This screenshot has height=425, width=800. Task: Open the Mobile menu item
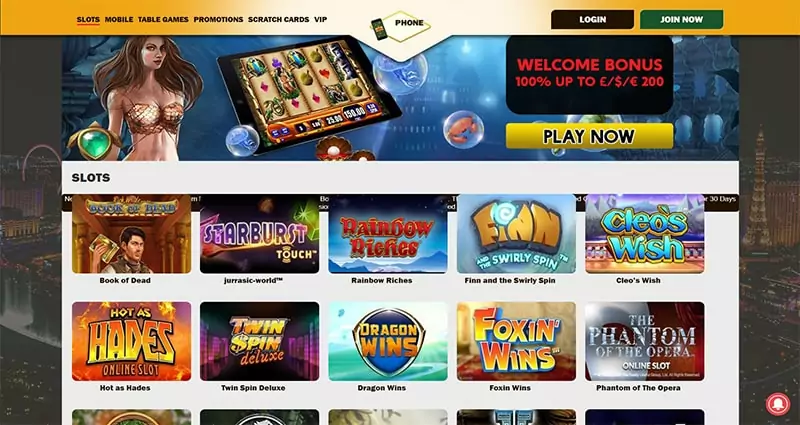coord(119,19)
